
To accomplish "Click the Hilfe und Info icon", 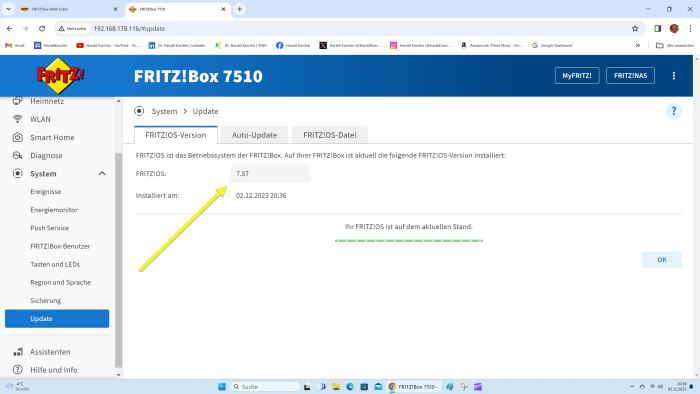I will pos(17,370).
